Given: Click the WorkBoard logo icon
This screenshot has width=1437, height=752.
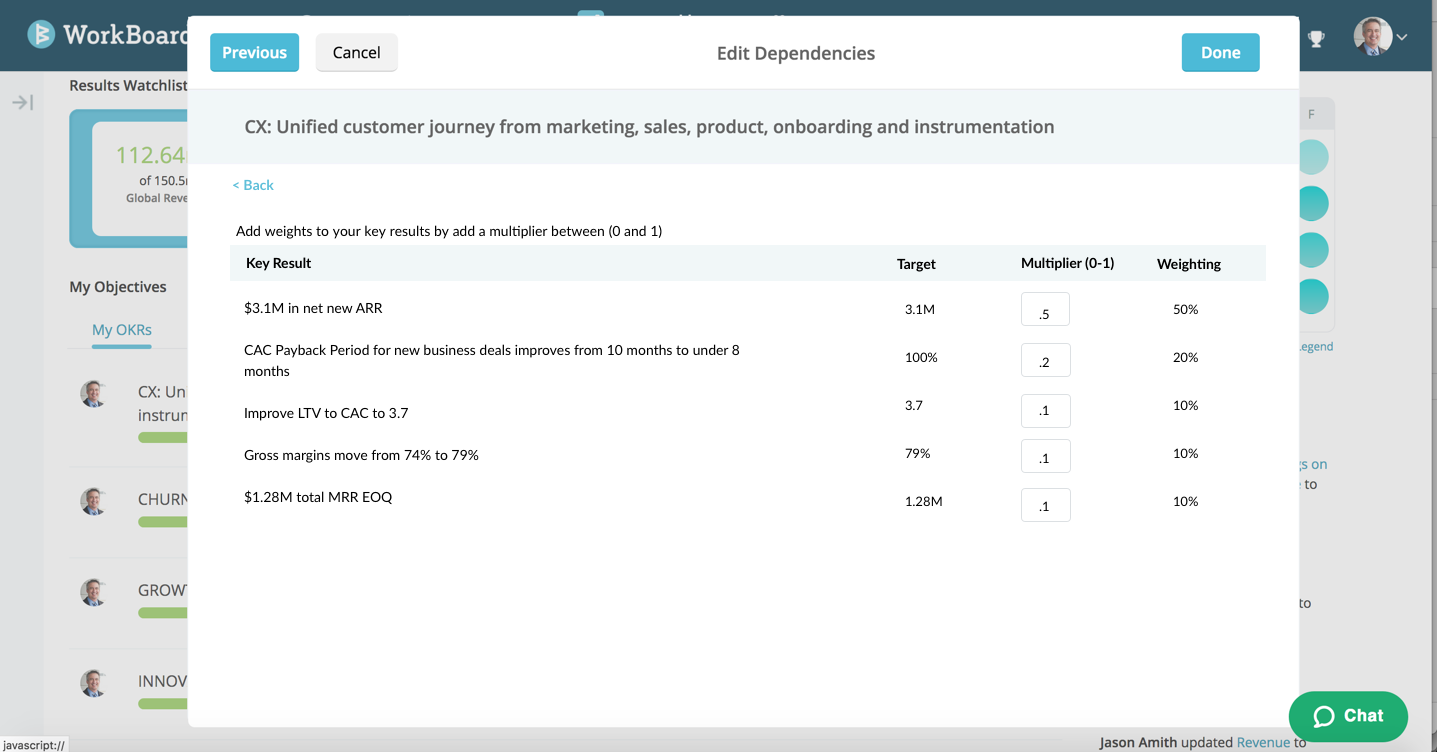Looking at the screenshot, I should coord(41,35).
